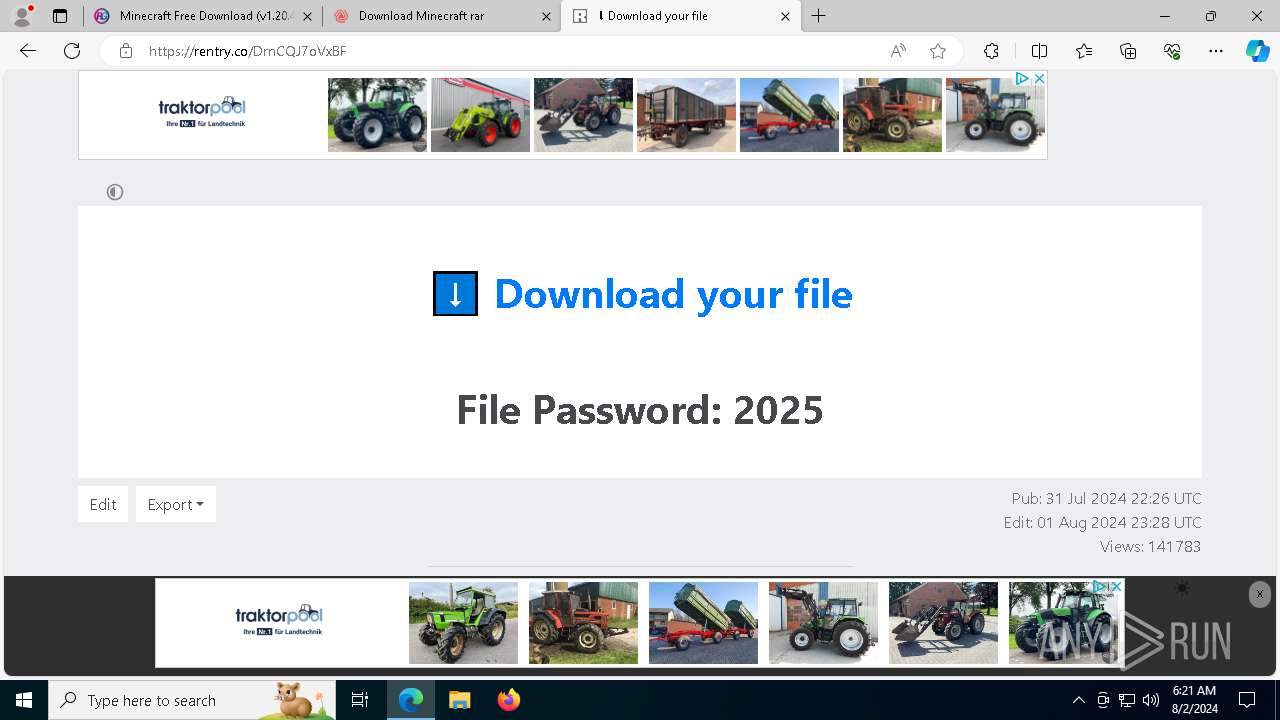Screen dimensions: 1280x720
Task: Open Windows Start menu
Action: (x=24, y=700)
